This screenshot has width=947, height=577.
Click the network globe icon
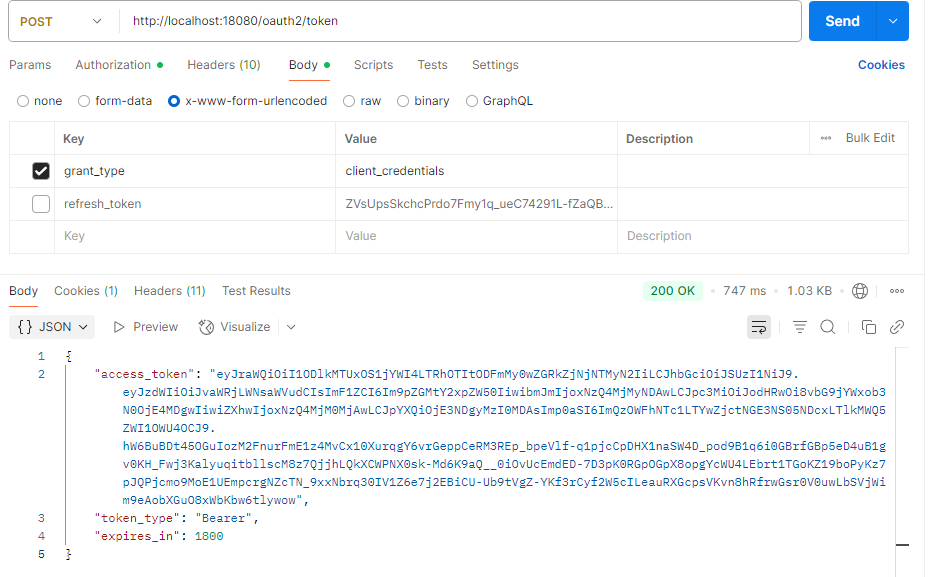click(x=859, y=291)
